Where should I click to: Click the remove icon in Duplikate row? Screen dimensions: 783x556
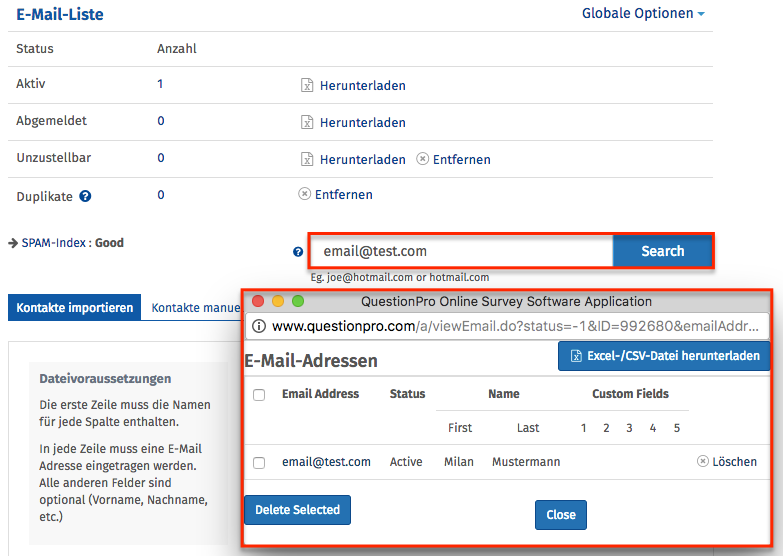click(304, 193)
